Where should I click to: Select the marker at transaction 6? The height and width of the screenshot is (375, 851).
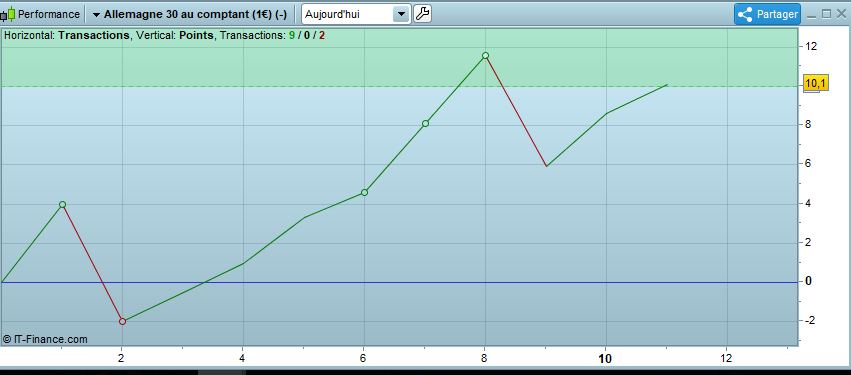click(x=364, y=193)
